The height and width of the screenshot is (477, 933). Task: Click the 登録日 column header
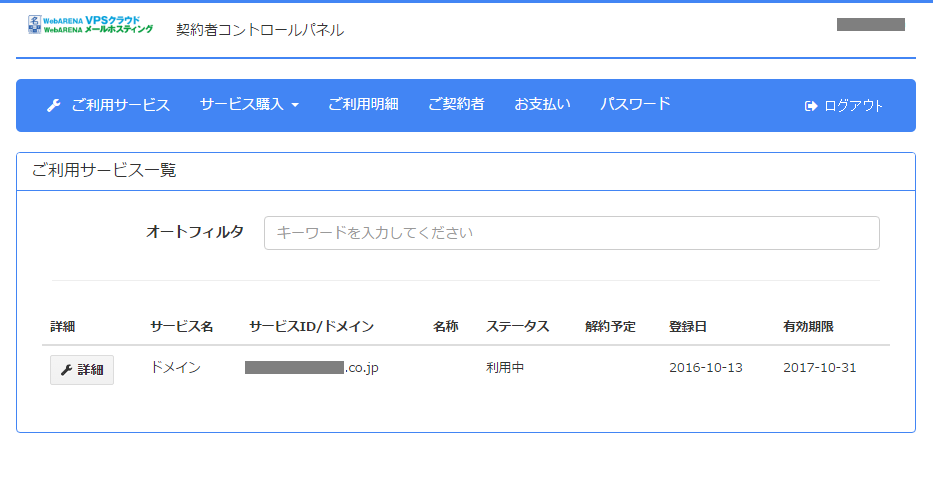coord(687,327)
